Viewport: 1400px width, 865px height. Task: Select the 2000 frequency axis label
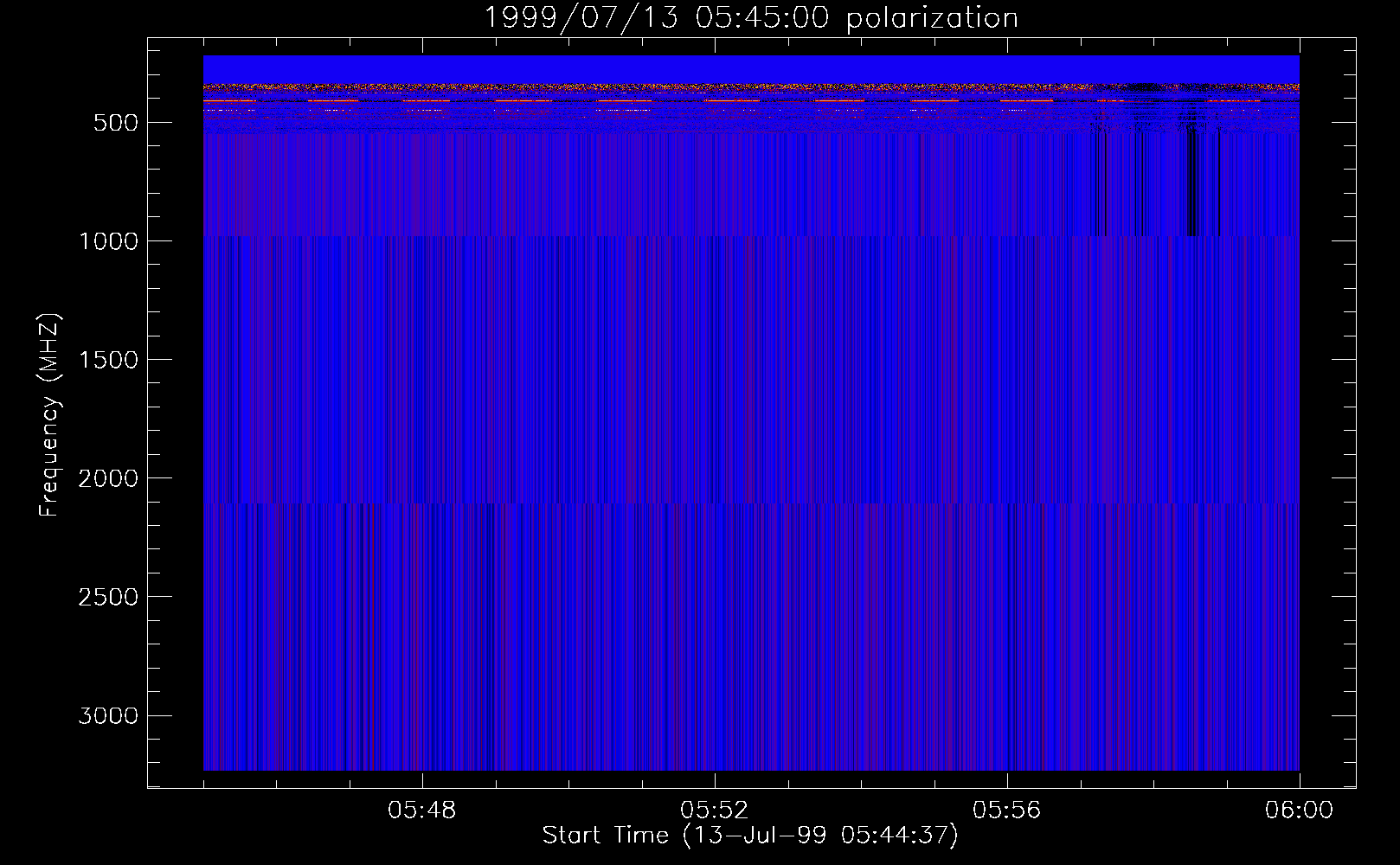108,478
